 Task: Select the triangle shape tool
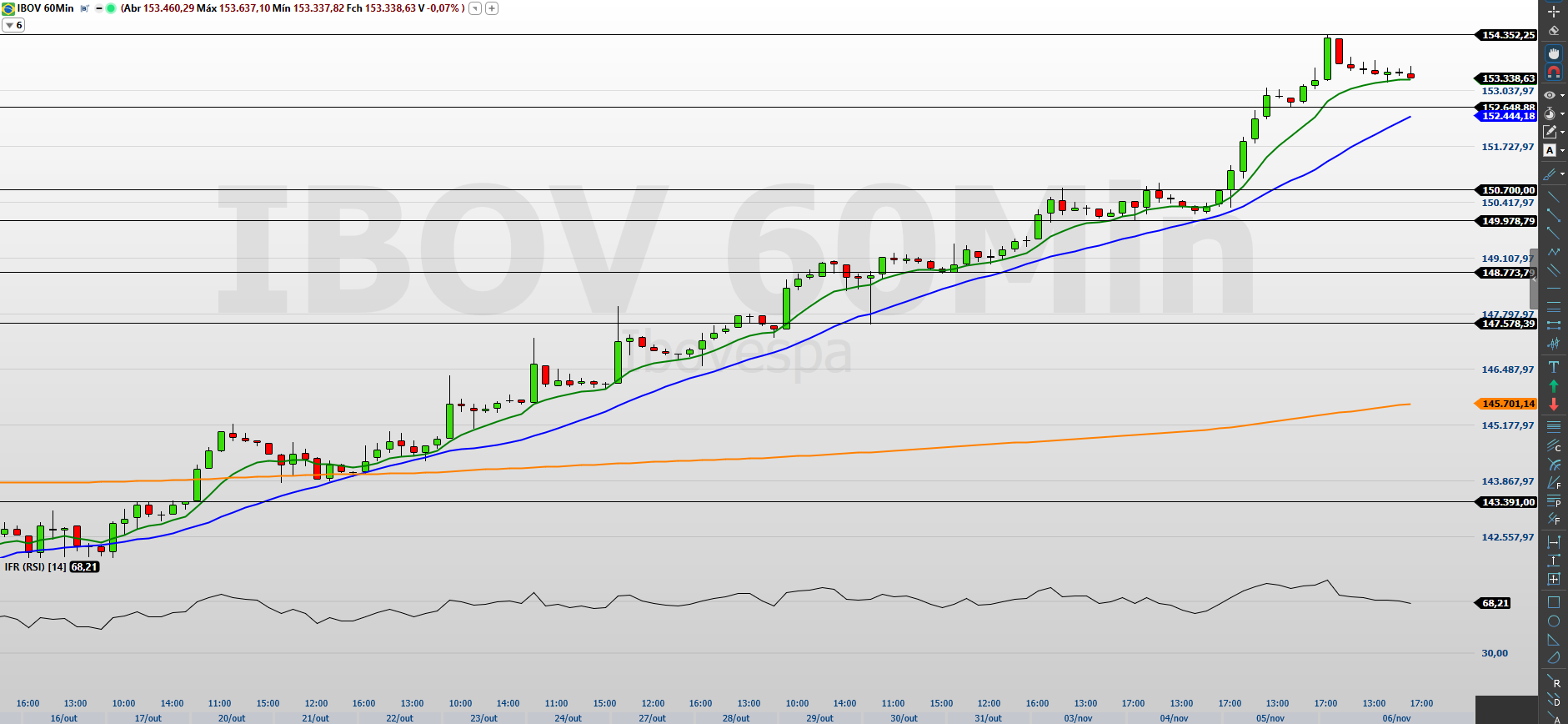point(1553,640)
